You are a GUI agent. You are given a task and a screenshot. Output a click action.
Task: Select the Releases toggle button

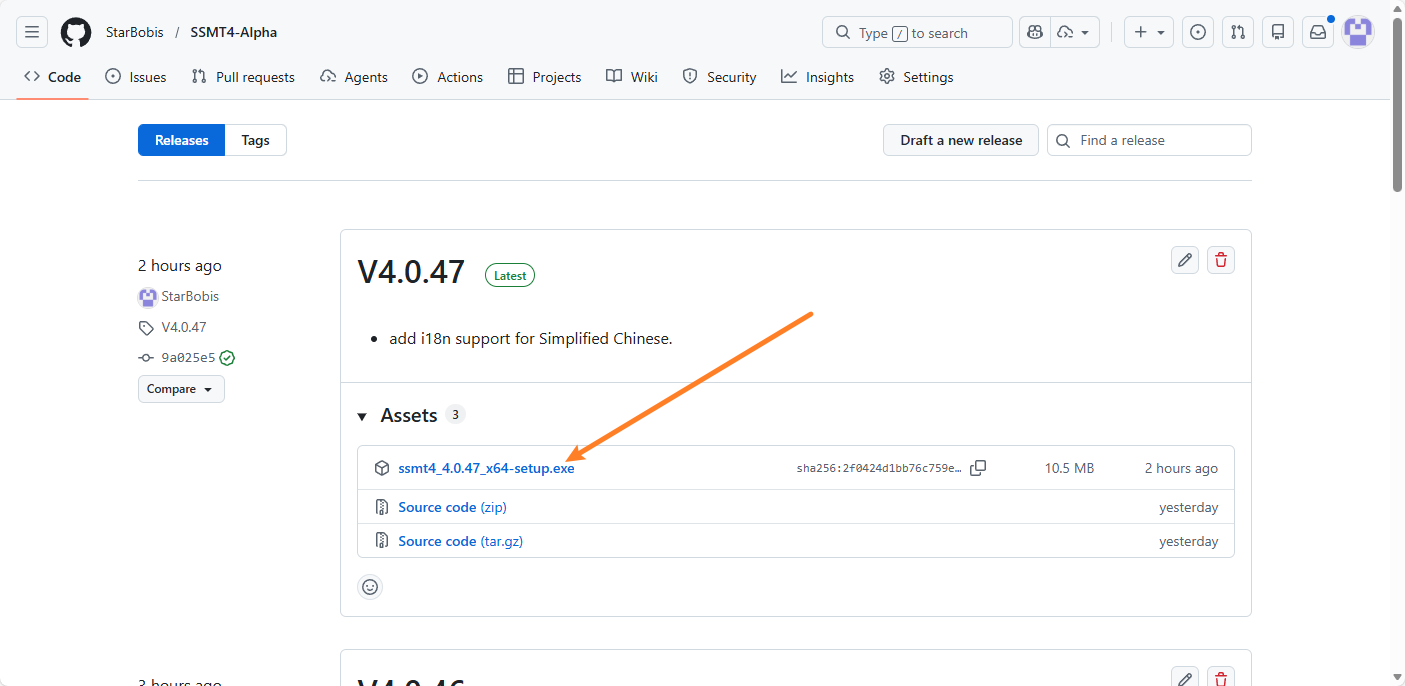coord(182,140)
